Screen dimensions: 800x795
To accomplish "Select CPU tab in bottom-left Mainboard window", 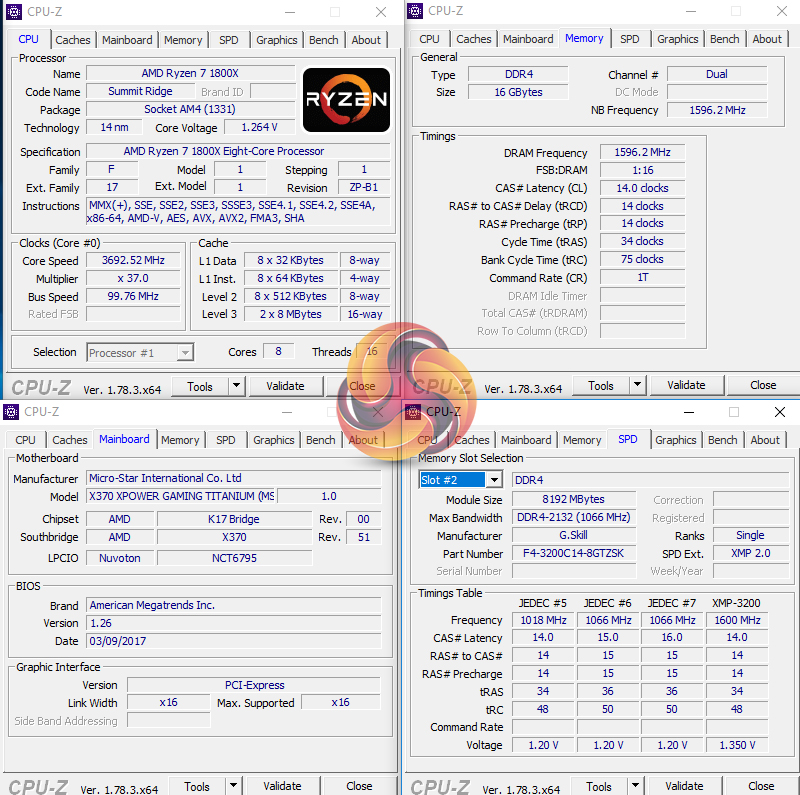I will [26, 440].
